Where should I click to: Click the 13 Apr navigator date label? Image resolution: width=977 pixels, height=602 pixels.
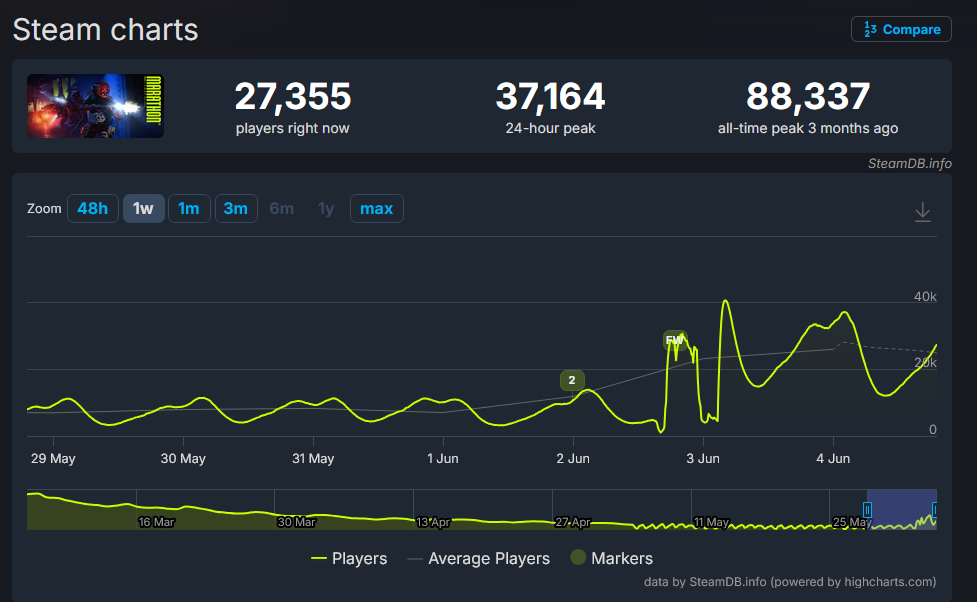pyautogui.click(x=433, y=522)
